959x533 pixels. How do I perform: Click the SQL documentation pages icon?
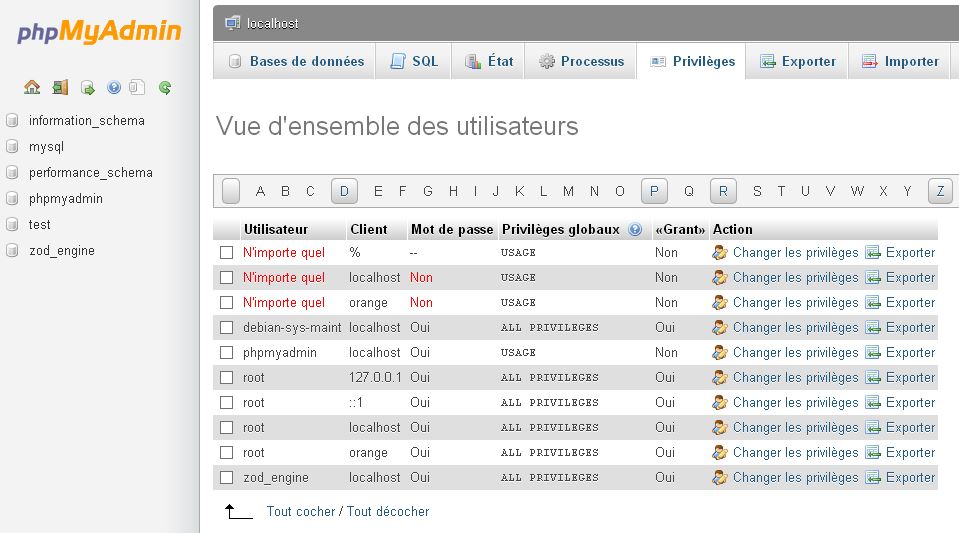coord(138,88)
